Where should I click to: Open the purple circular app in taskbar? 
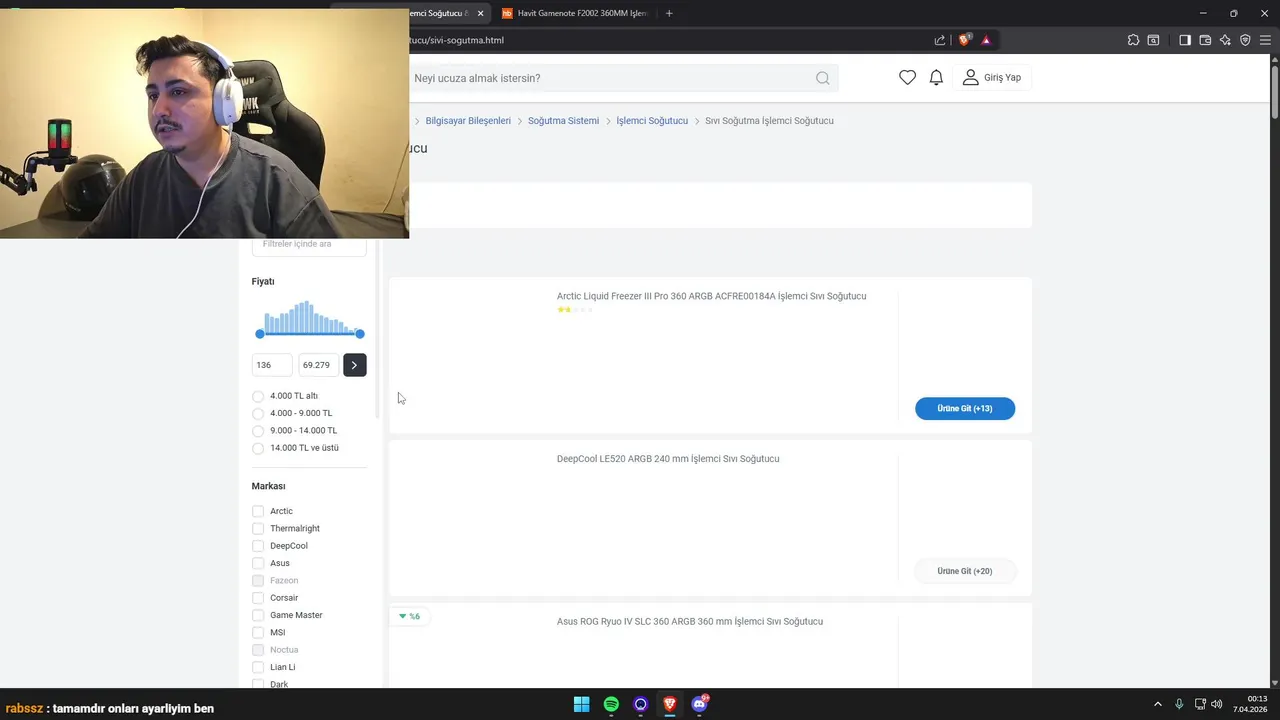640,704
